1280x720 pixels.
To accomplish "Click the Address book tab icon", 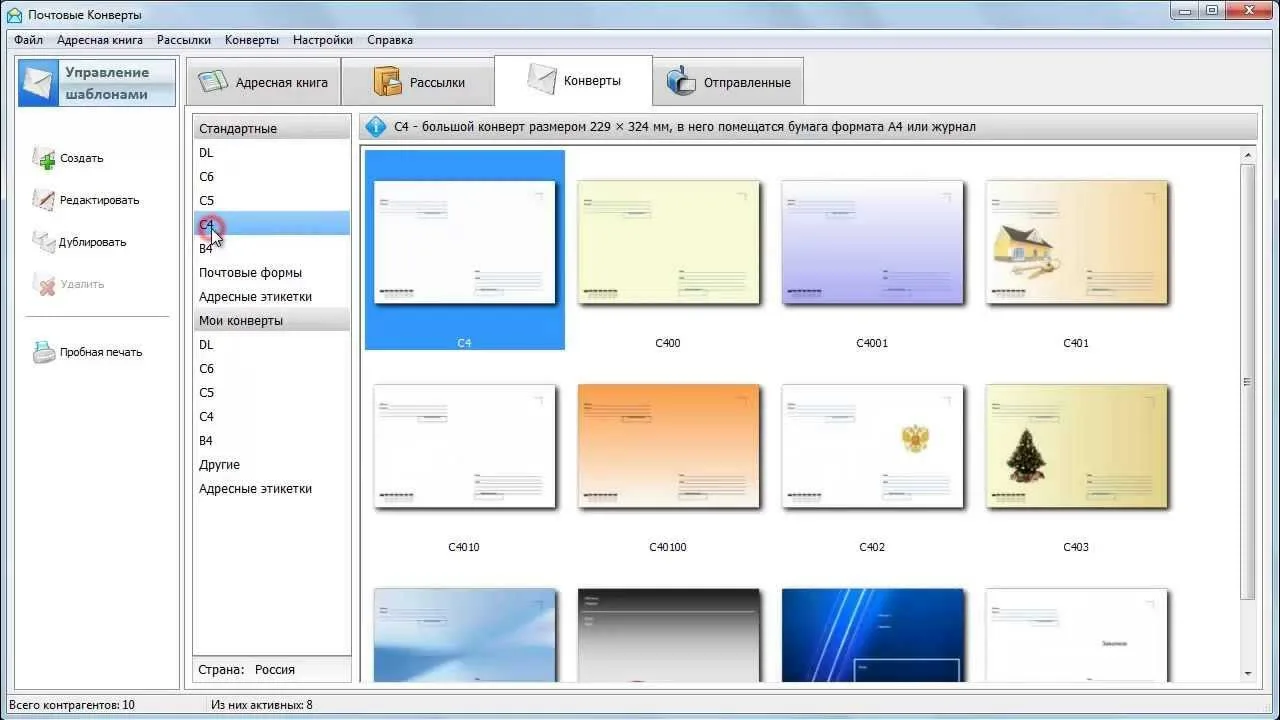I will point(214,82).
